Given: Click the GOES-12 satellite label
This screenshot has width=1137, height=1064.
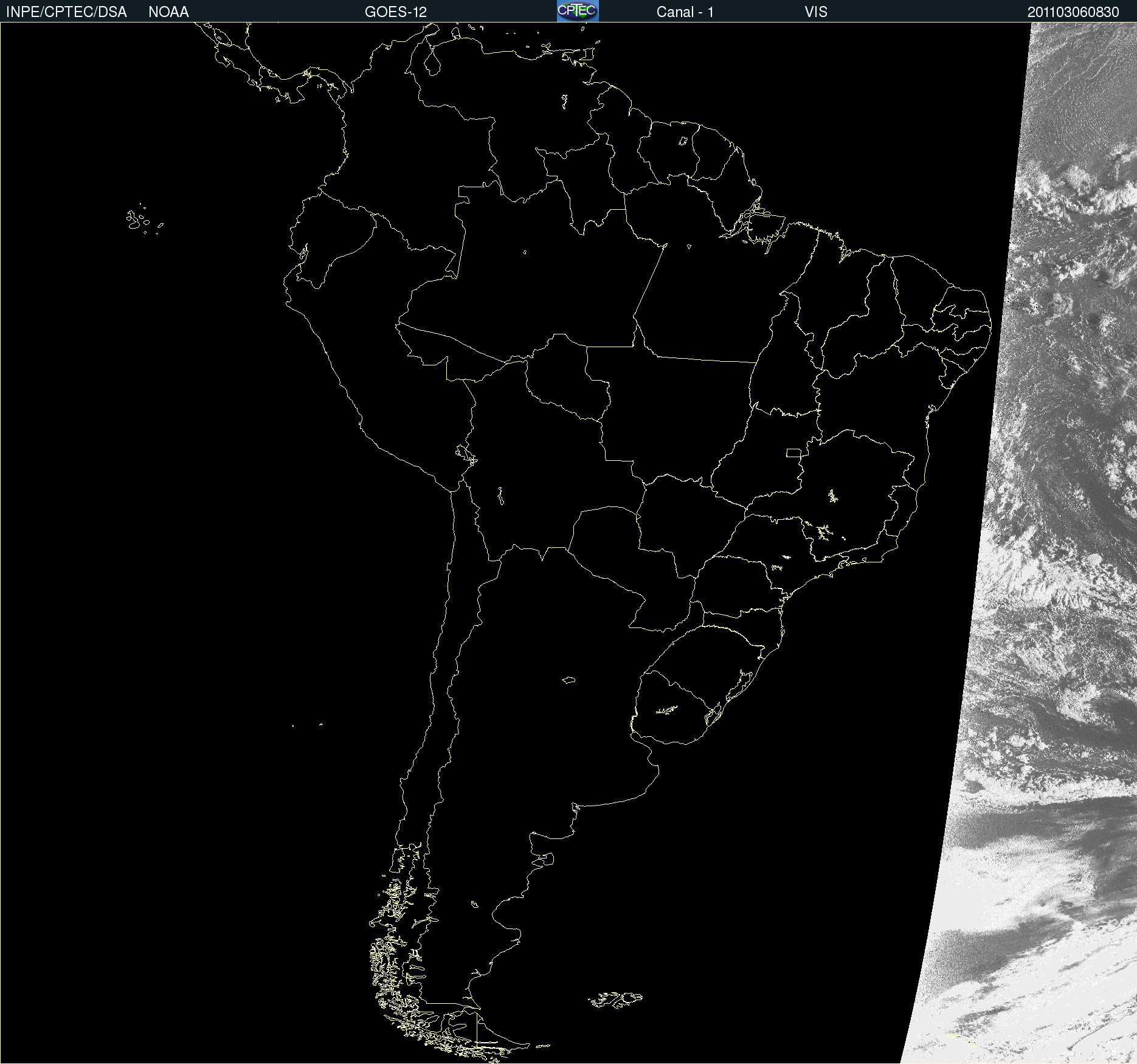Looking at the screenshot, I should coord(396,12).
